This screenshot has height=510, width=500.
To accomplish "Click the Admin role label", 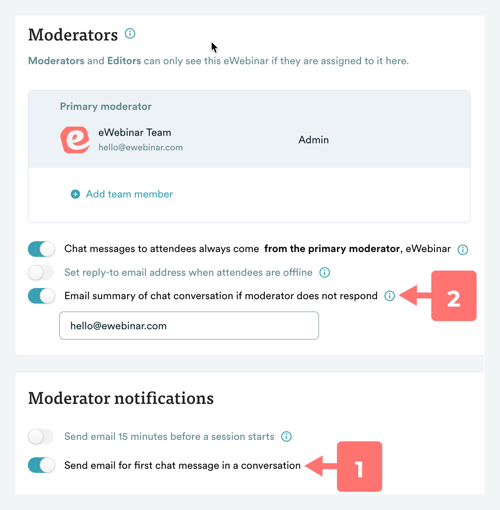I will [313, 140].
